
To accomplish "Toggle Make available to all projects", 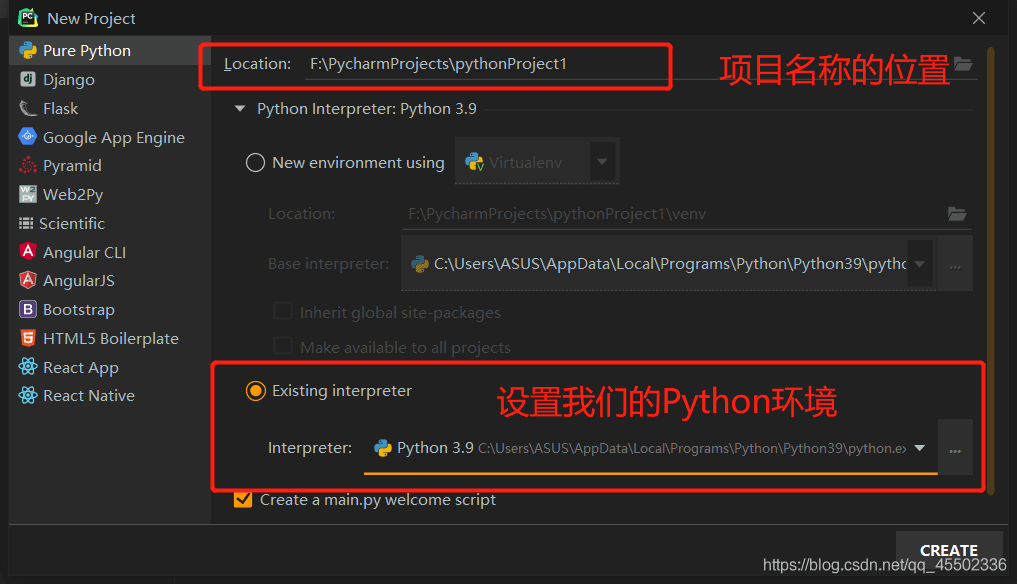I will [283, 347].
